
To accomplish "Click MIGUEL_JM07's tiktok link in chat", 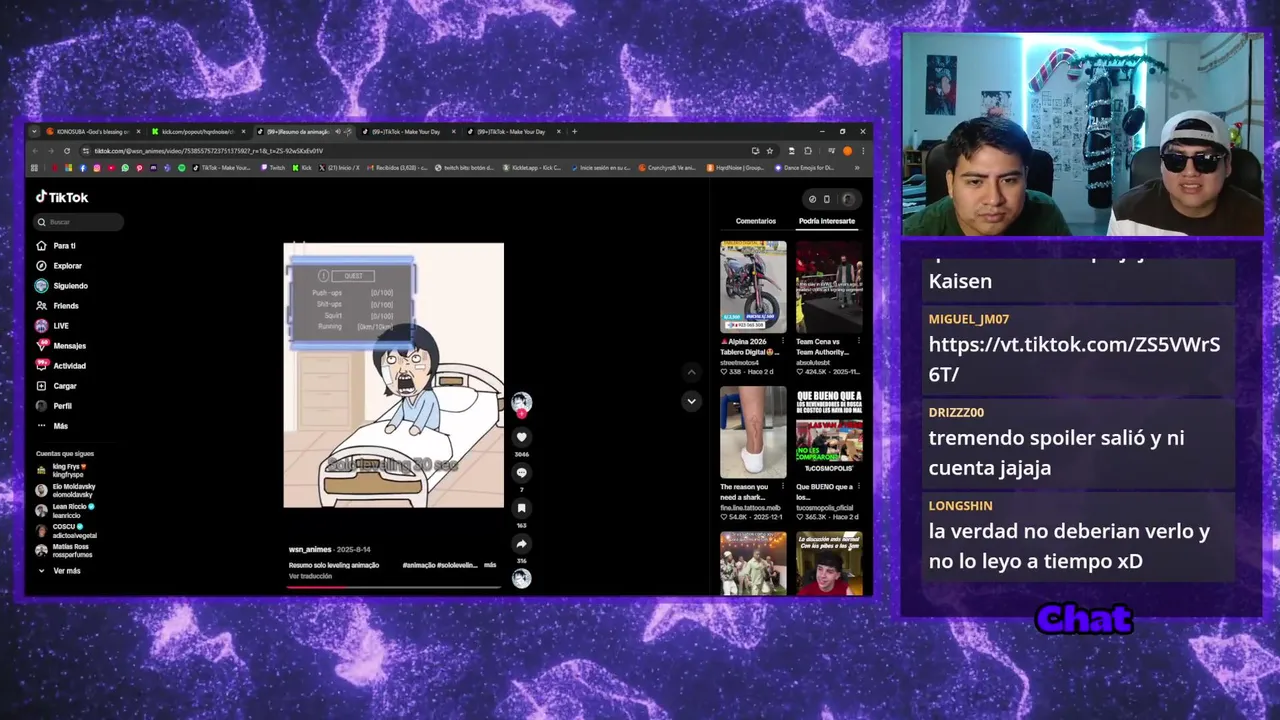I will 1074,359.
